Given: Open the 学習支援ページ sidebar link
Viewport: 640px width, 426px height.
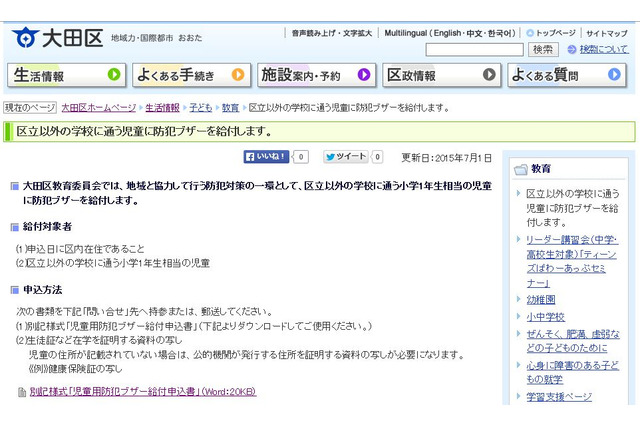Looking at the screenshot, I should (x=559, y=397).
